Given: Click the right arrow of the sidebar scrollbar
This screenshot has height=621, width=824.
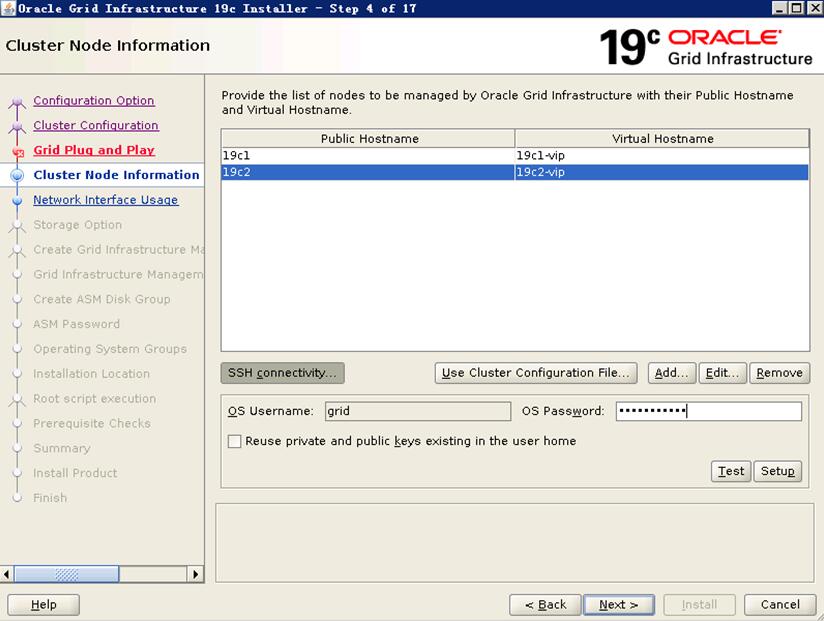Looking at the screenshot, I should pyautogui.click(x=195, y=574).
